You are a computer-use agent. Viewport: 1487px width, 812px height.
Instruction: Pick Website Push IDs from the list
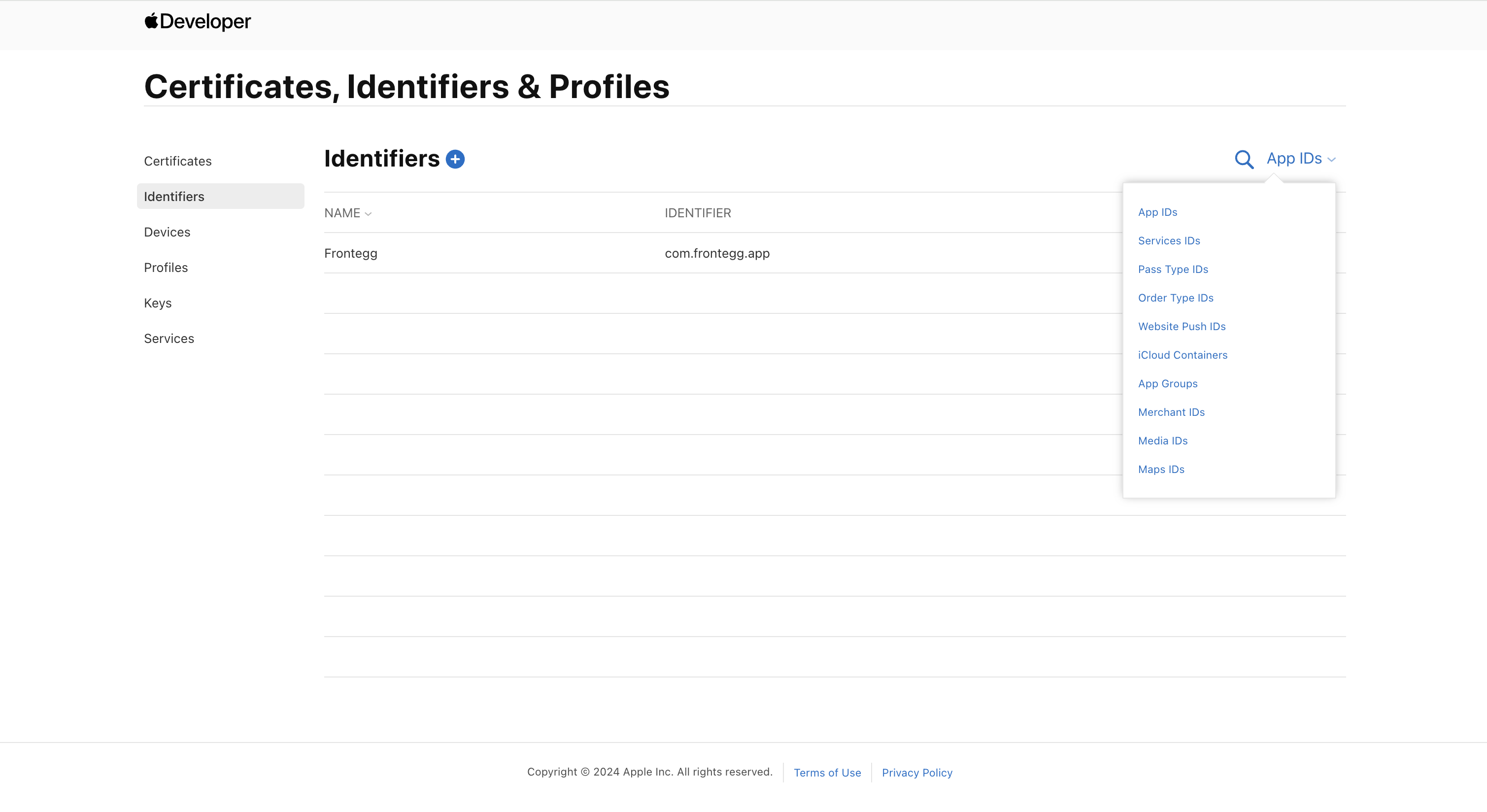click(x=1181, y=327)
